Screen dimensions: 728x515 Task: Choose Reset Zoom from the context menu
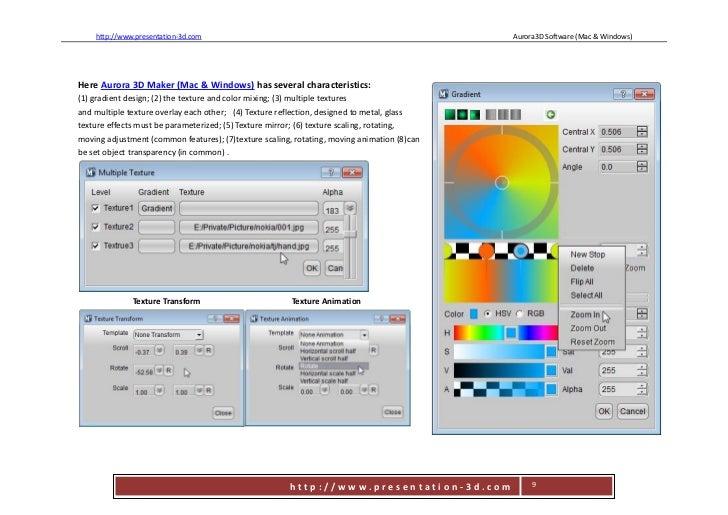coord(592,341)
